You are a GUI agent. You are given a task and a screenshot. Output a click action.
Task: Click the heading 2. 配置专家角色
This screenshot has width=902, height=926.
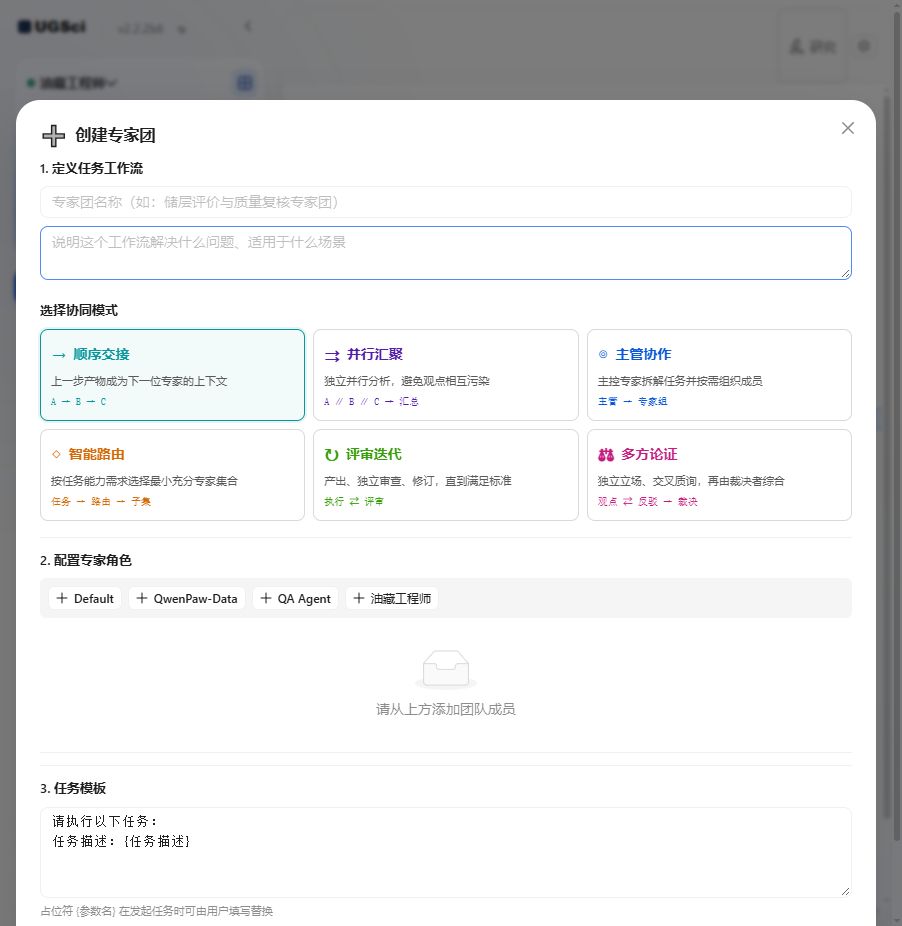[86, 560]
